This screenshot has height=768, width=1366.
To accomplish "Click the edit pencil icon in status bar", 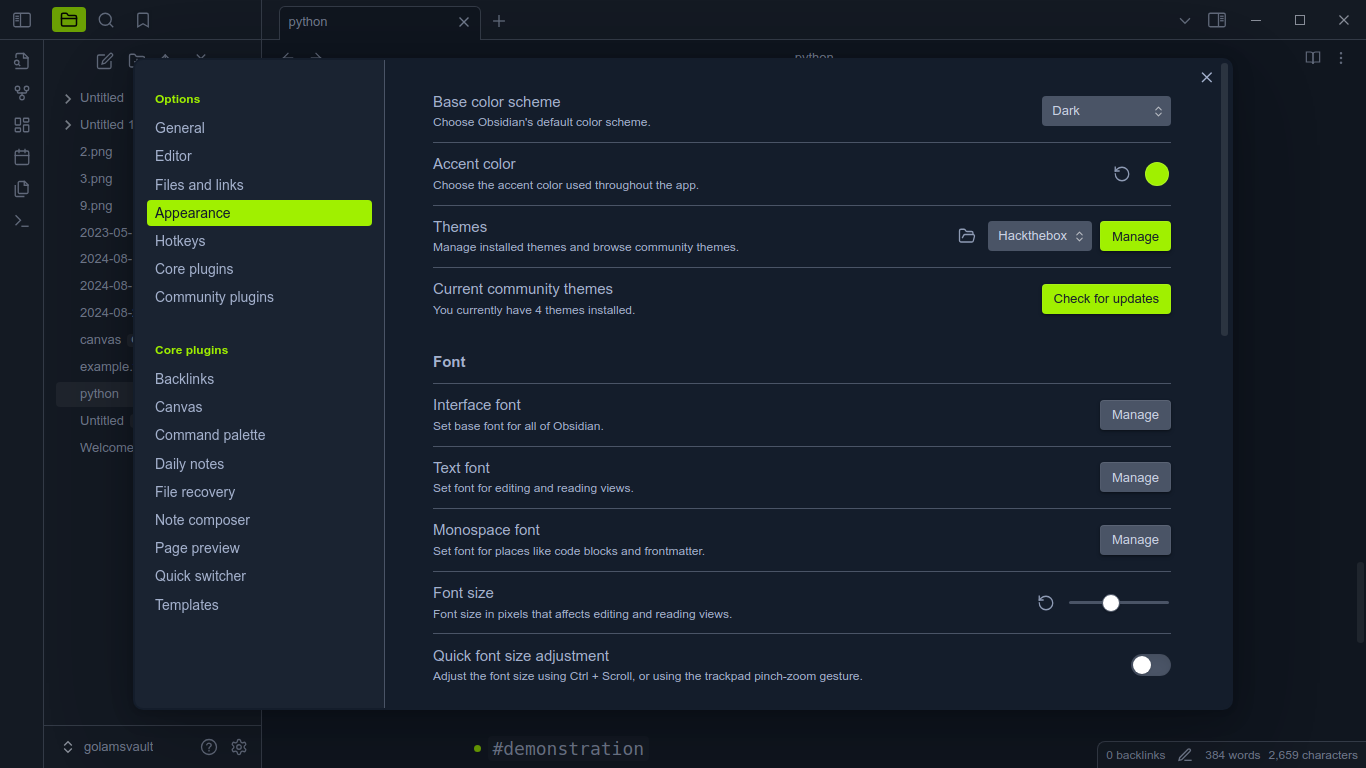I will click(1185, 755).
